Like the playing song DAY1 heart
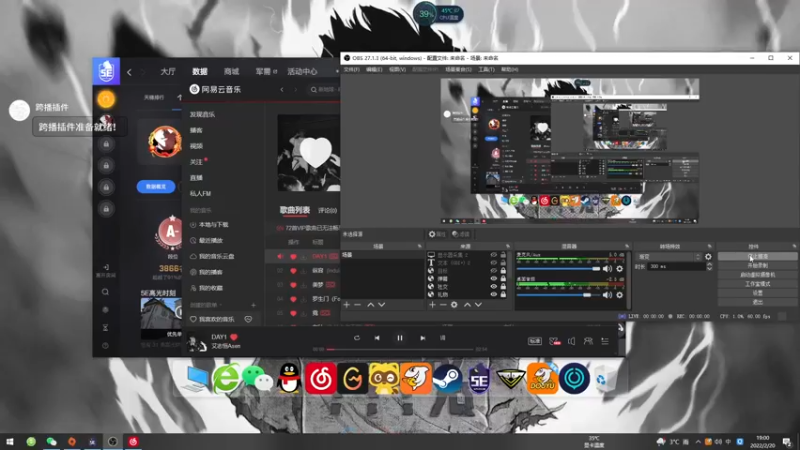Viewport: 800px width, 450px height. (x=234, y=337)
